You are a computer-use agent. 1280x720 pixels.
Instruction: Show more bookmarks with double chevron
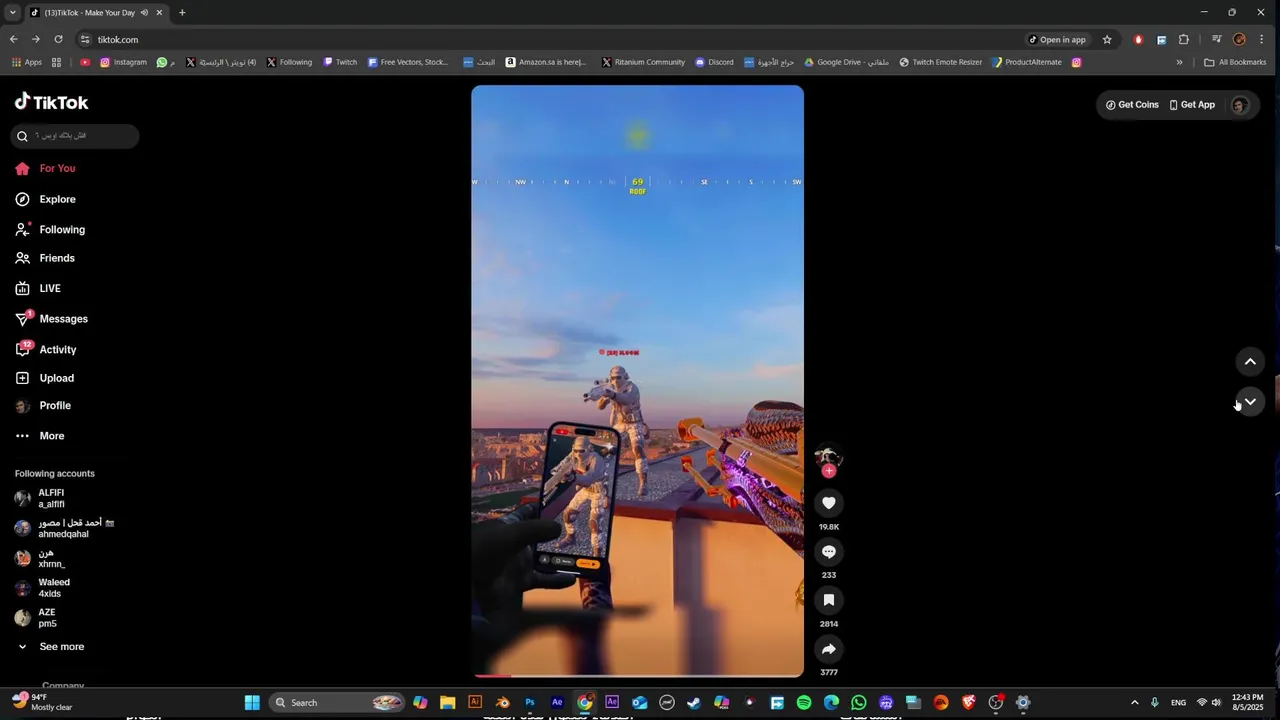(1179, 62)
